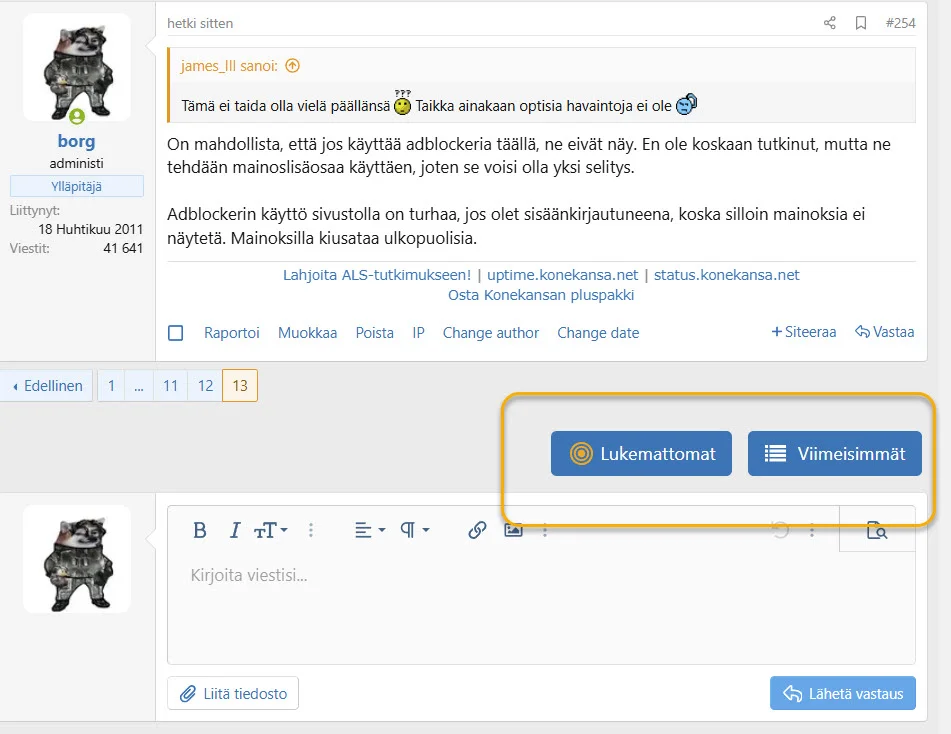Click Change date
This screenshot has width=951, height=734.
pyautogui.click(x=598, y=333)
